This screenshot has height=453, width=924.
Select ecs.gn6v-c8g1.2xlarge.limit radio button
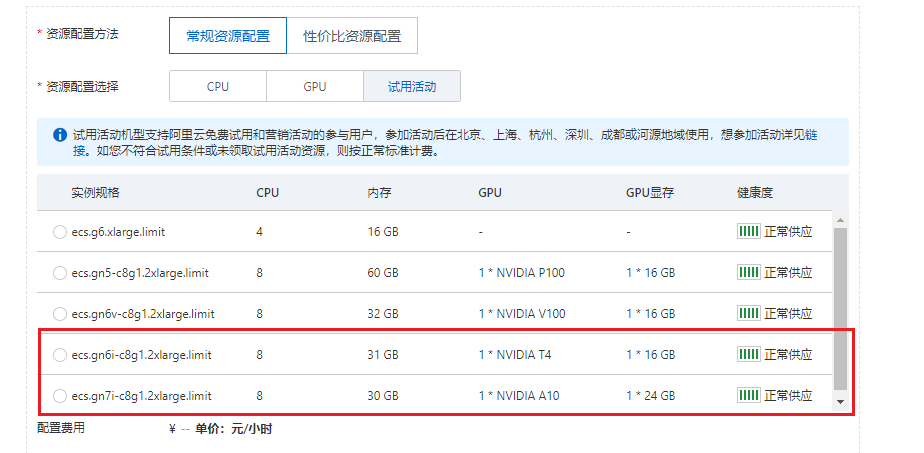pos(60,314)
